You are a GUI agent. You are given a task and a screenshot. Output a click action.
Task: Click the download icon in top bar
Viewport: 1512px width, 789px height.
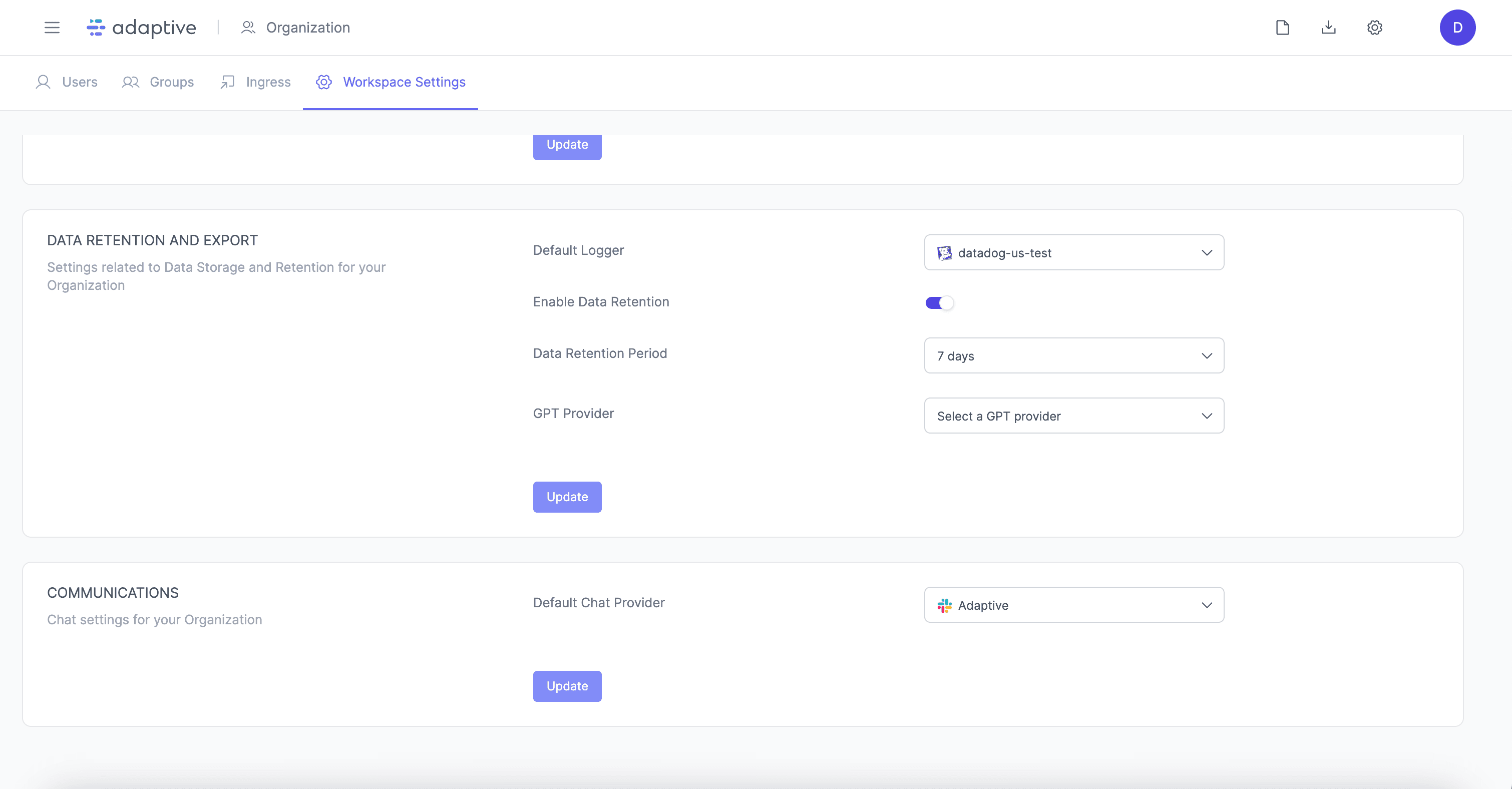(x=1329, y=28)
